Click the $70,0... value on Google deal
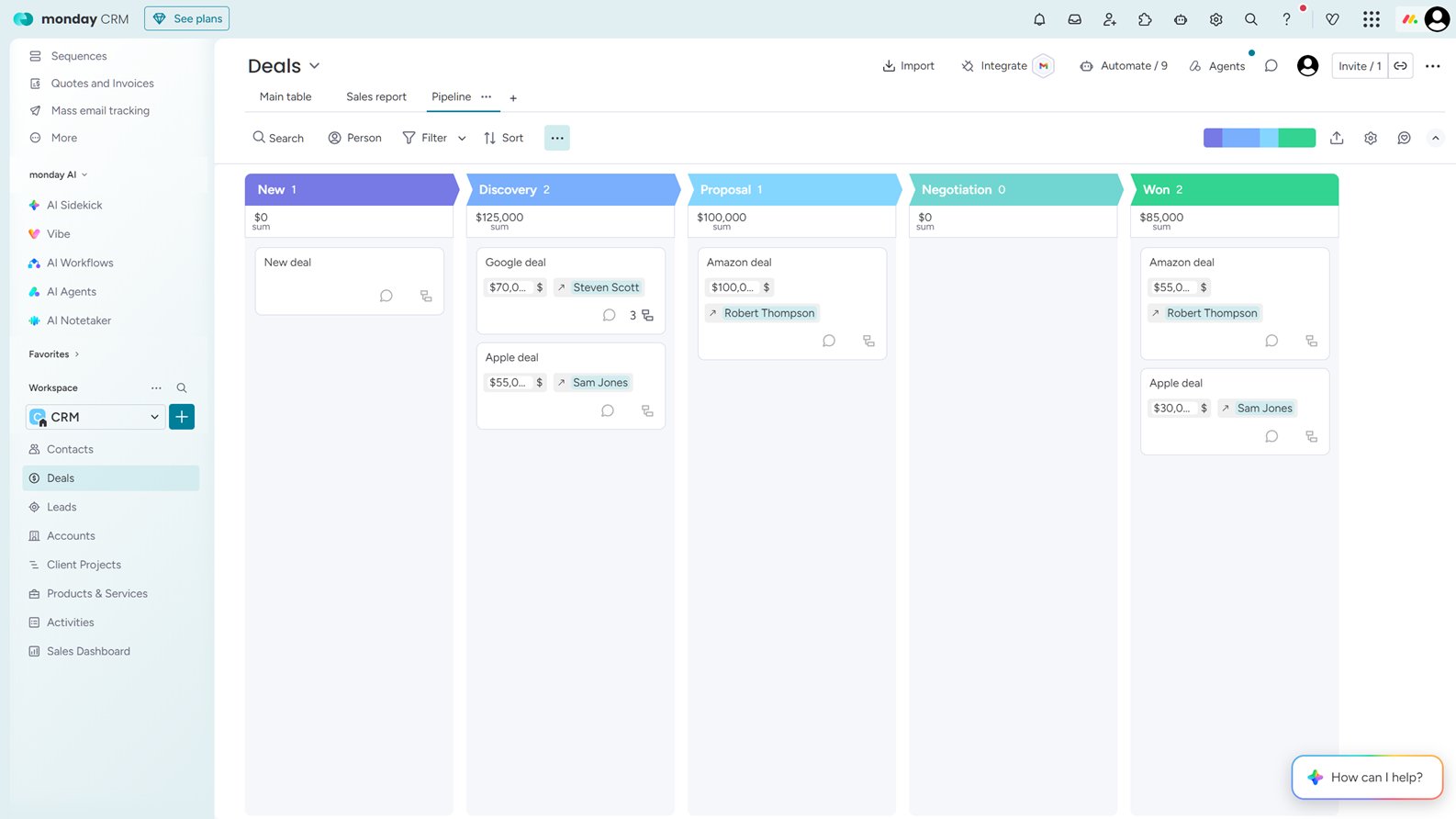The image size is (1456, 819). tap(515, 287)
